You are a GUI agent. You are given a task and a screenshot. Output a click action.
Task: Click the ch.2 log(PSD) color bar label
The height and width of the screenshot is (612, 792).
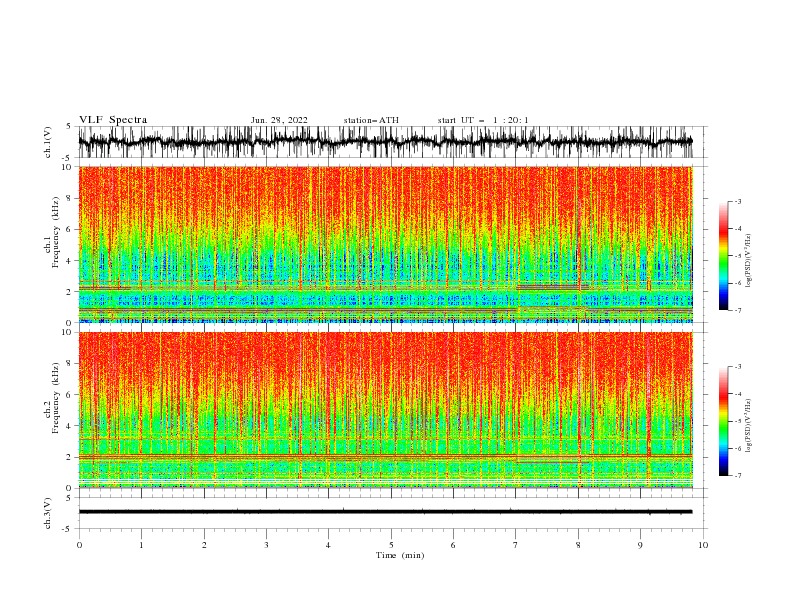(x=749, y=426)
